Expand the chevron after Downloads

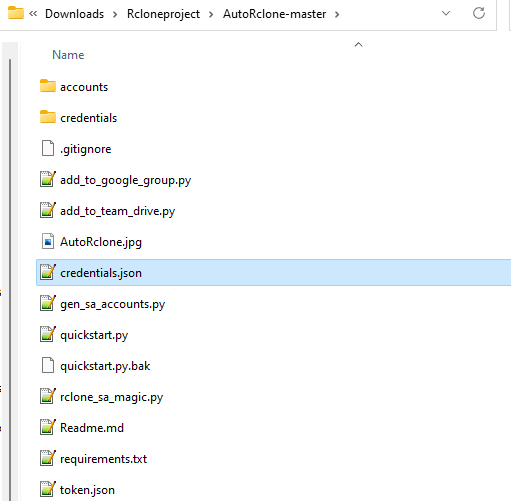115,14
